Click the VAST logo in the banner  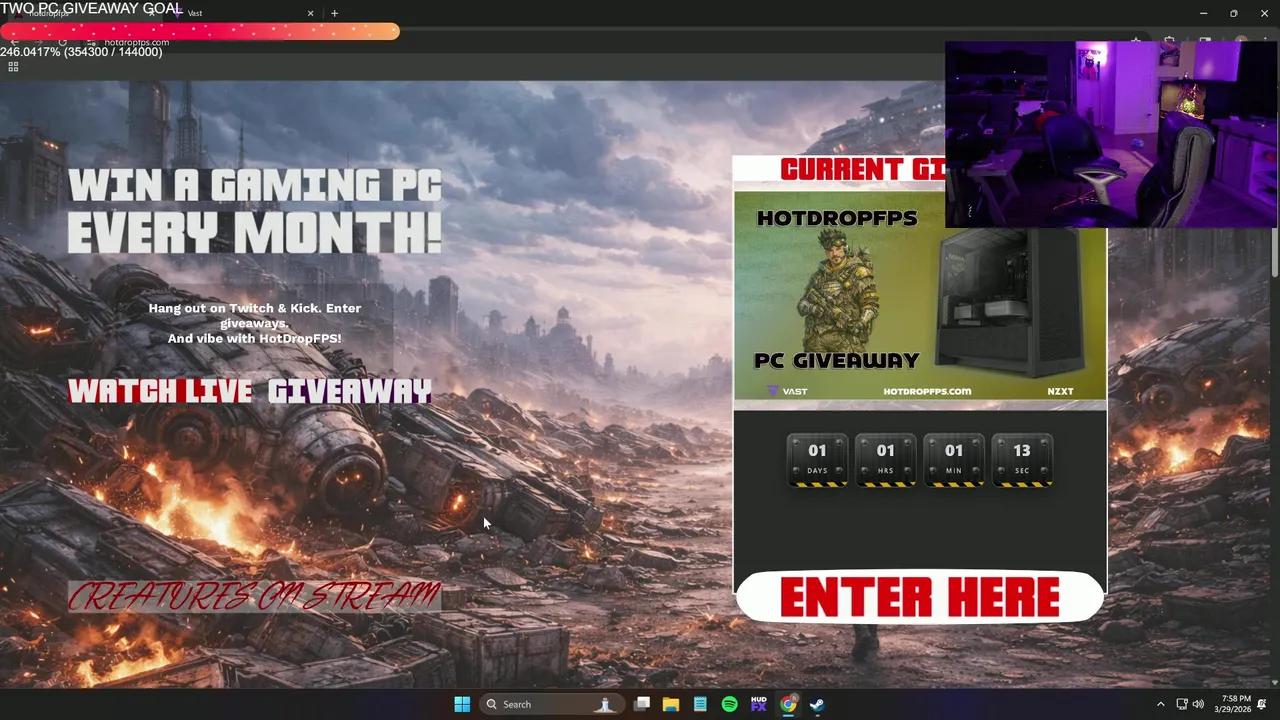787,391
